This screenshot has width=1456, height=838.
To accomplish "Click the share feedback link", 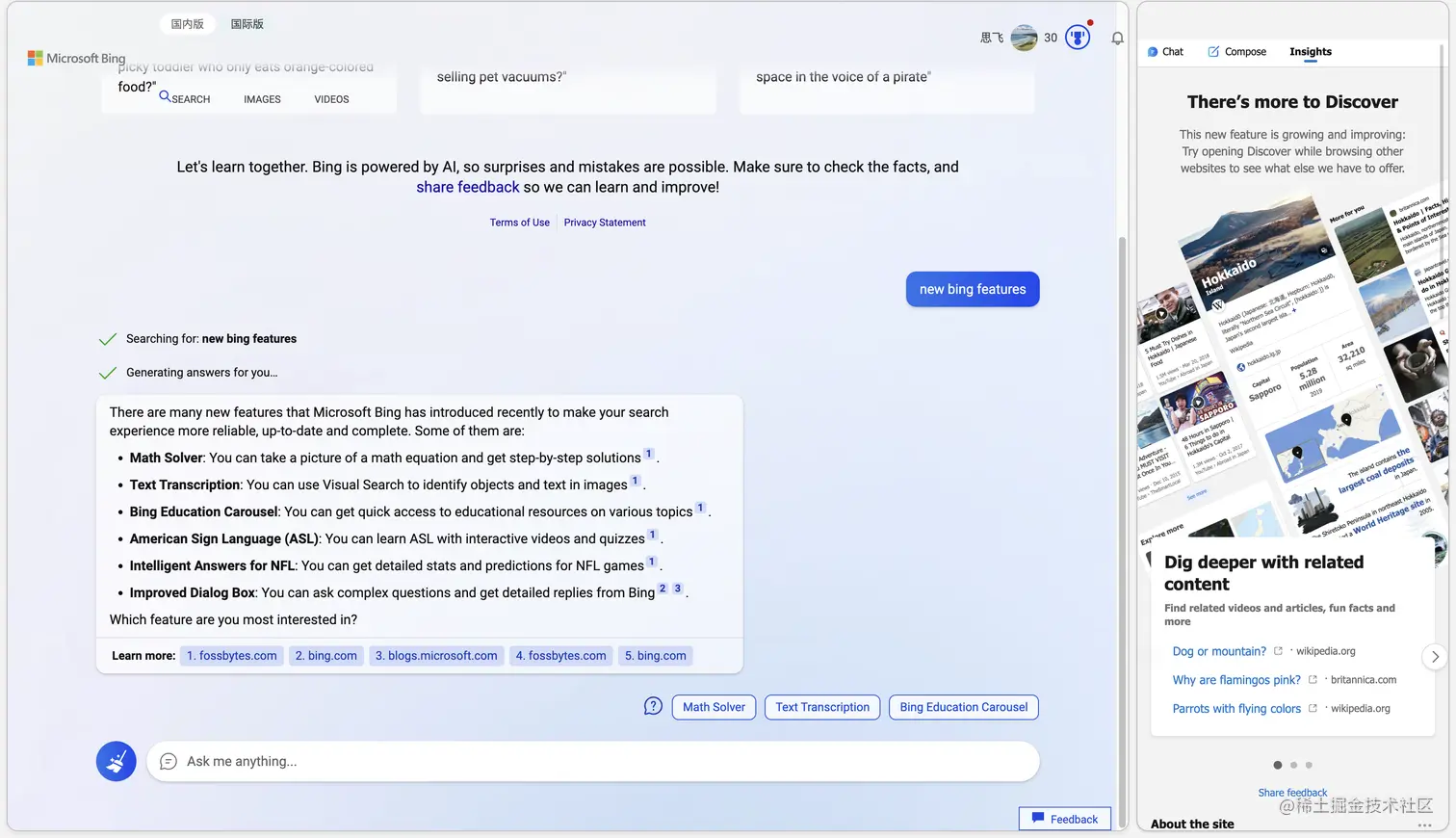I will coord(467,187).
